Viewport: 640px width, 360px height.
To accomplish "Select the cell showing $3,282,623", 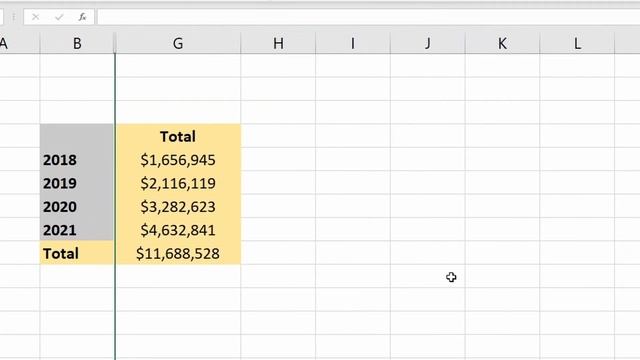I will click(178, 207).
